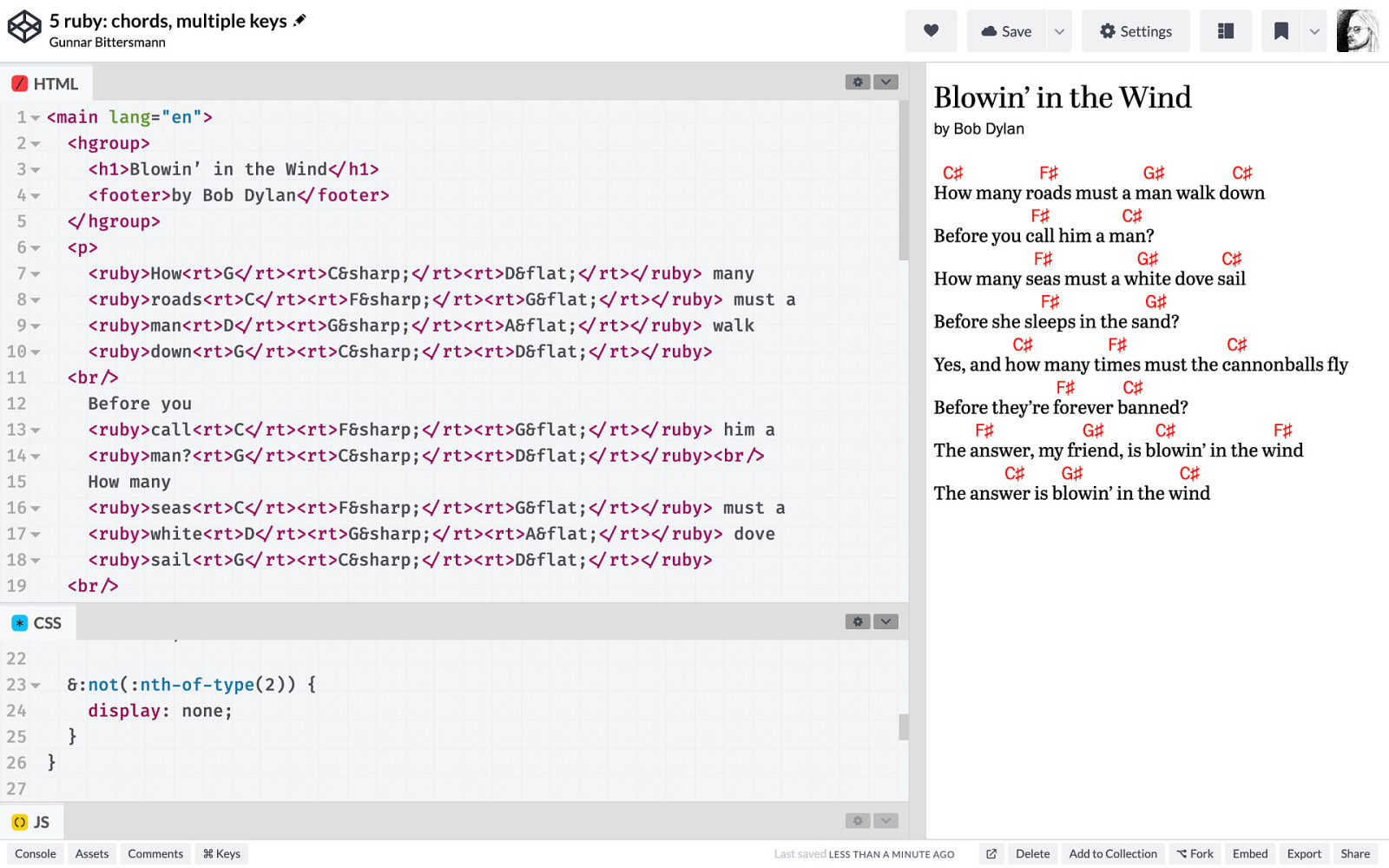
Task: Select the CSS editor tab
Action: click(x=37, y=622)
